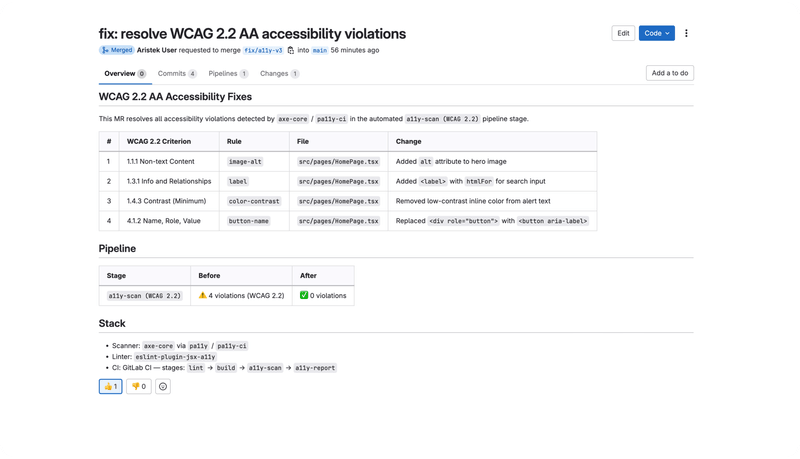Image resolution: width=800 pixels, height=459 pixels.
Task: Open the Commits tab
Action: point(177,73)
